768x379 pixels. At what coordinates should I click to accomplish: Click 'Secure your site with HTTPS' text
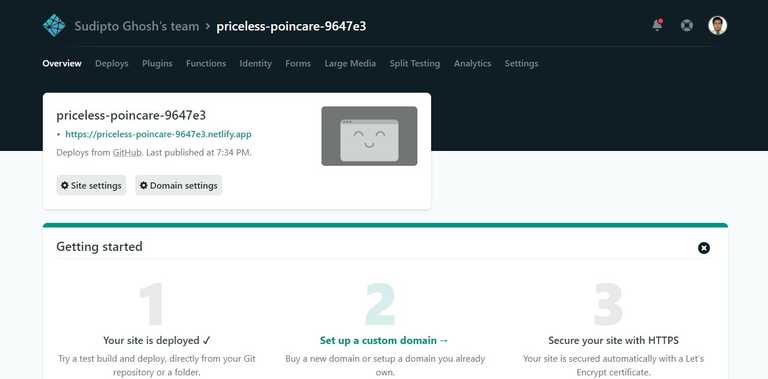pos(613,340)
